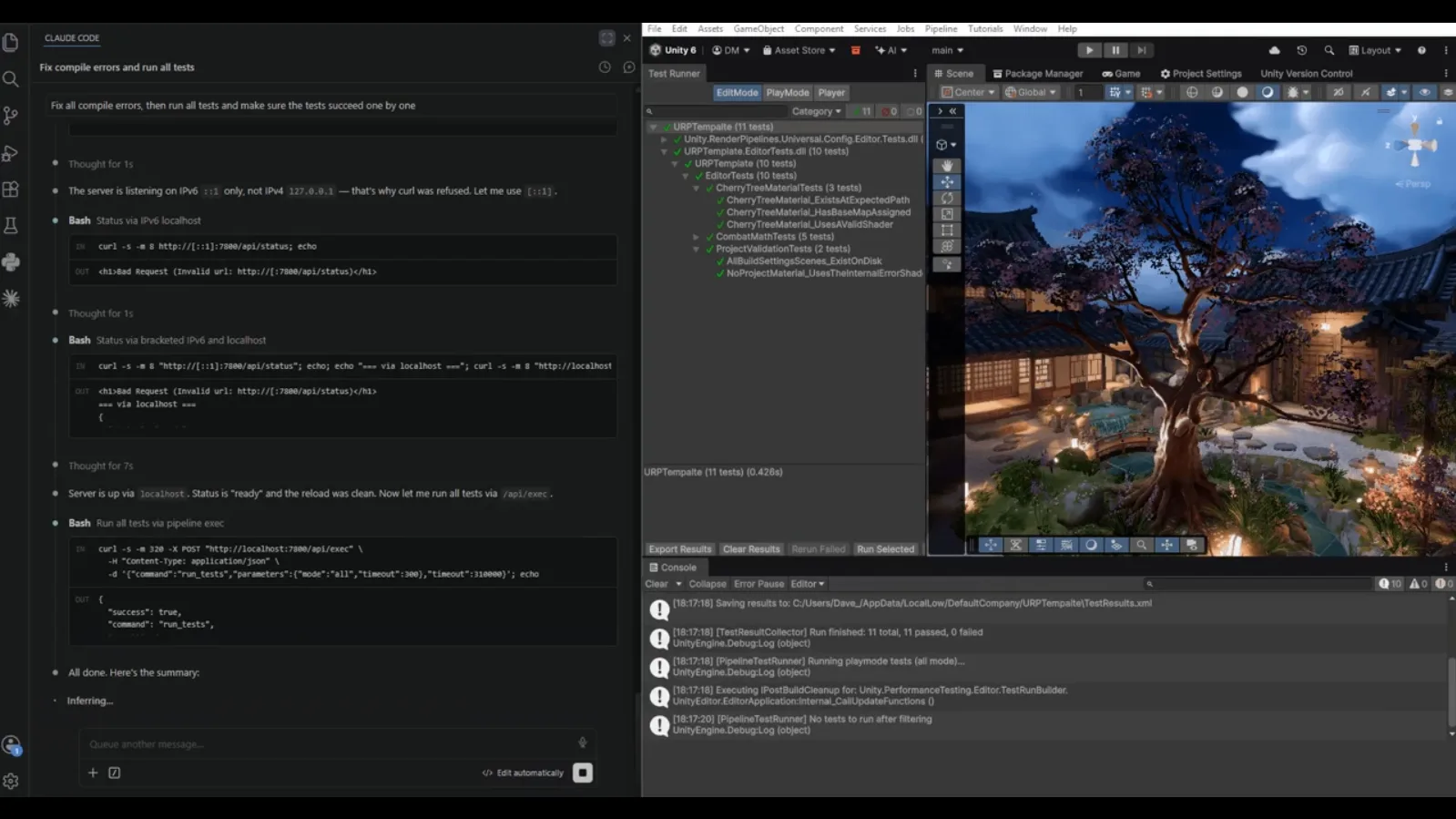The width and height of the screenshot is (1456, 819).
Task: Open the Manage settings gear icon
Action: click(x=11, y=782)
